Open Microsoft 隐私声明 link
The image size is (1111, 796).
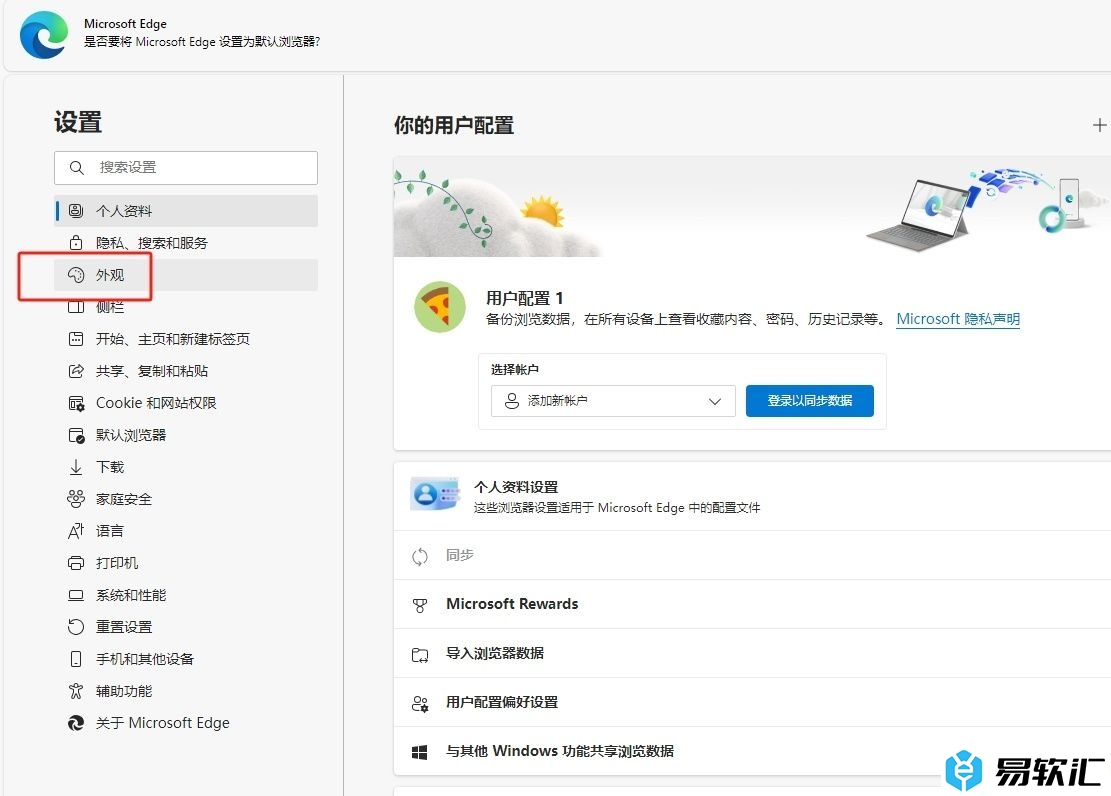[x=958, y=320]
